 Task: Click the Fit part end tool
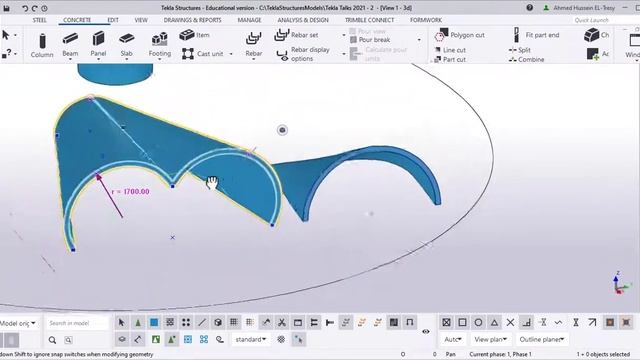[536, 35]
